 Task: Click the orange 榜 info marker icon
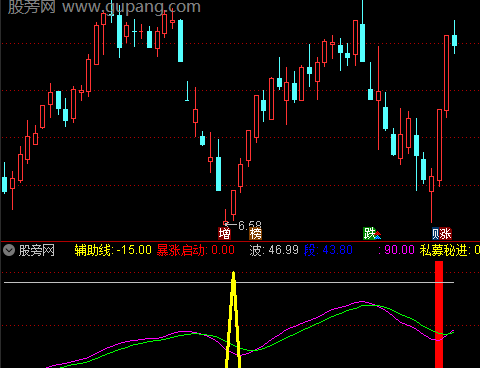coord(255,233)
